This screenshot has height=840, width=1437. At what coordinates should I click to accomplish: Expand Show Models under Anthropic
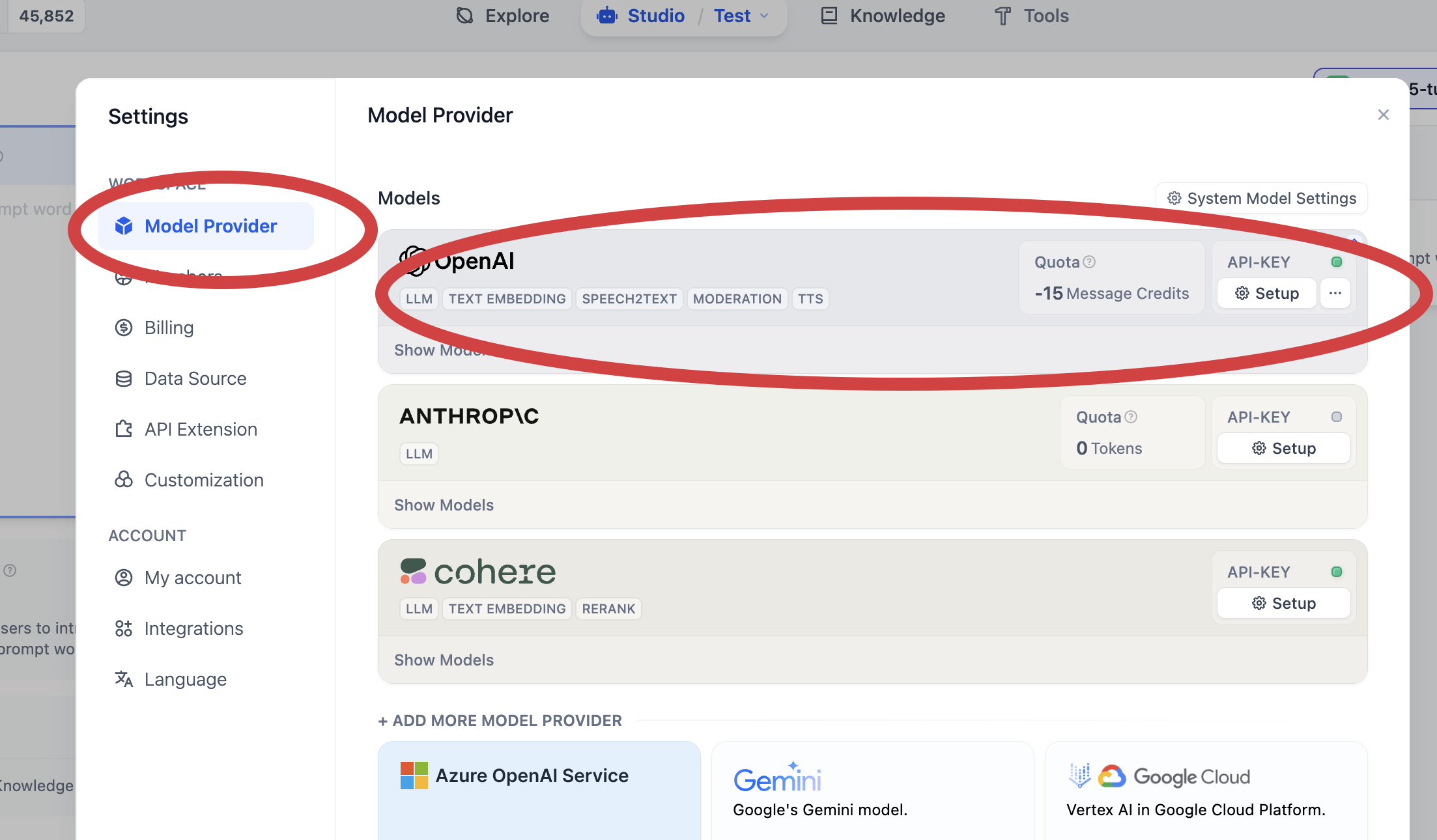(x=444, y=505)
